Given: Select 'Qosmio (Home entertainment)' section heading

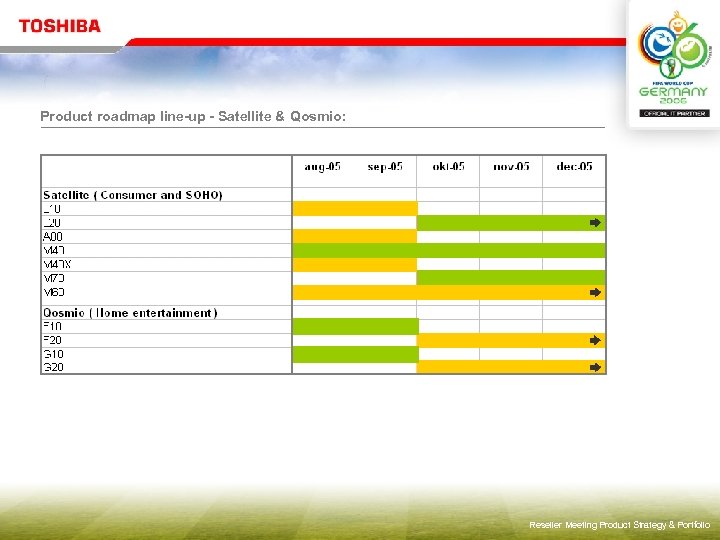Looking at the screenshot, I should [x=130, y=313].
